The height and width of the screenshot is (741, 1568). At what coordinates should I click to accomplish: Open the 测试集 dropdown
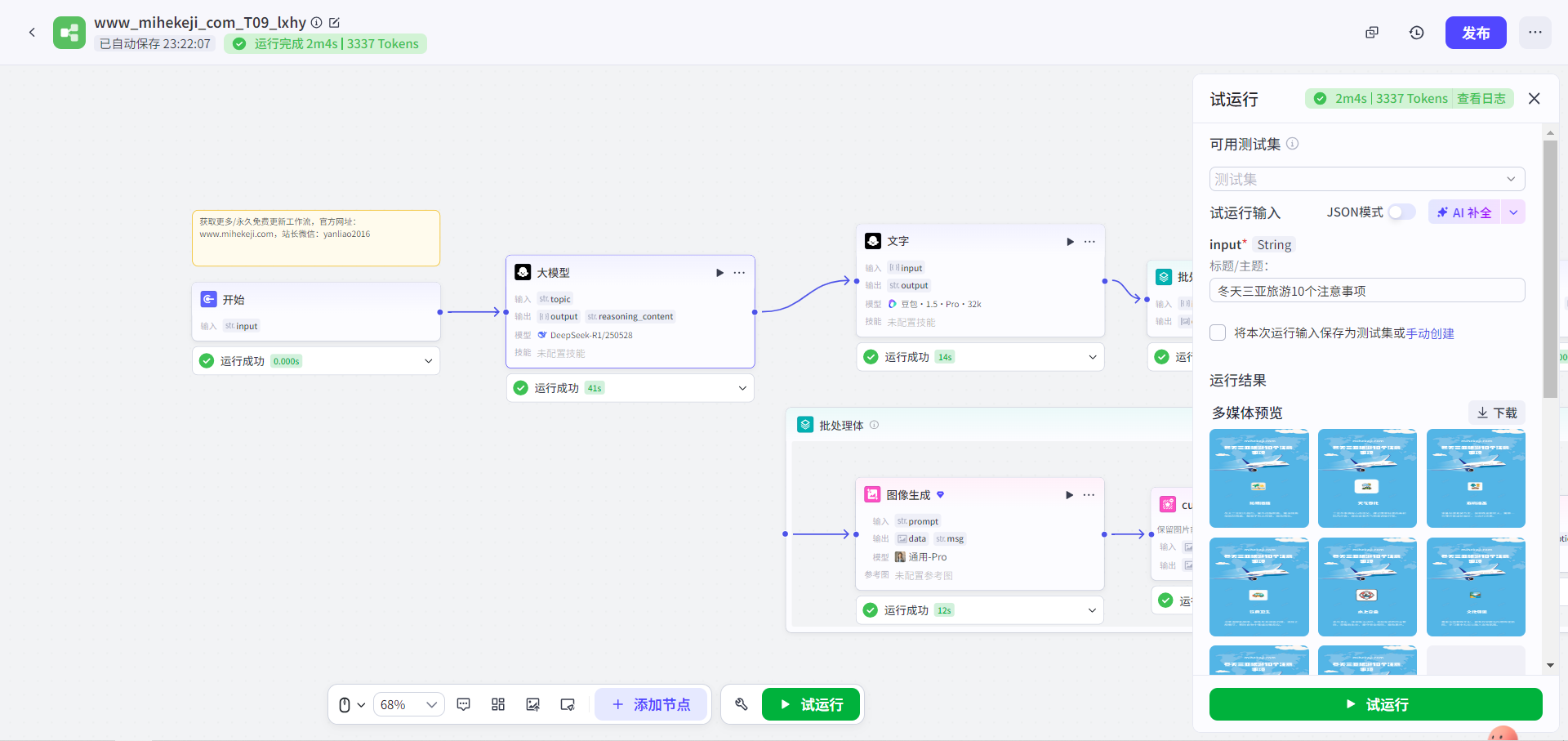coord(1366,179)
